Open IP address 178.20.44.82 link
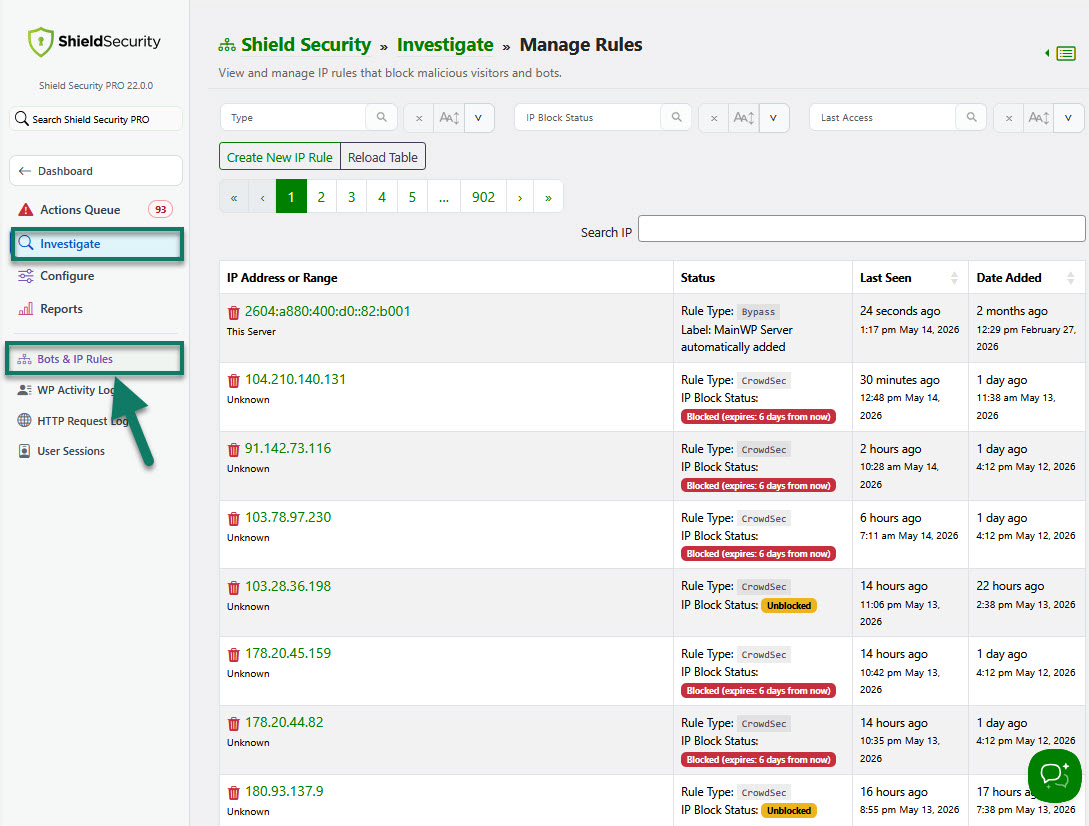This screenshot has height=826, width=1089. (284, 722)
